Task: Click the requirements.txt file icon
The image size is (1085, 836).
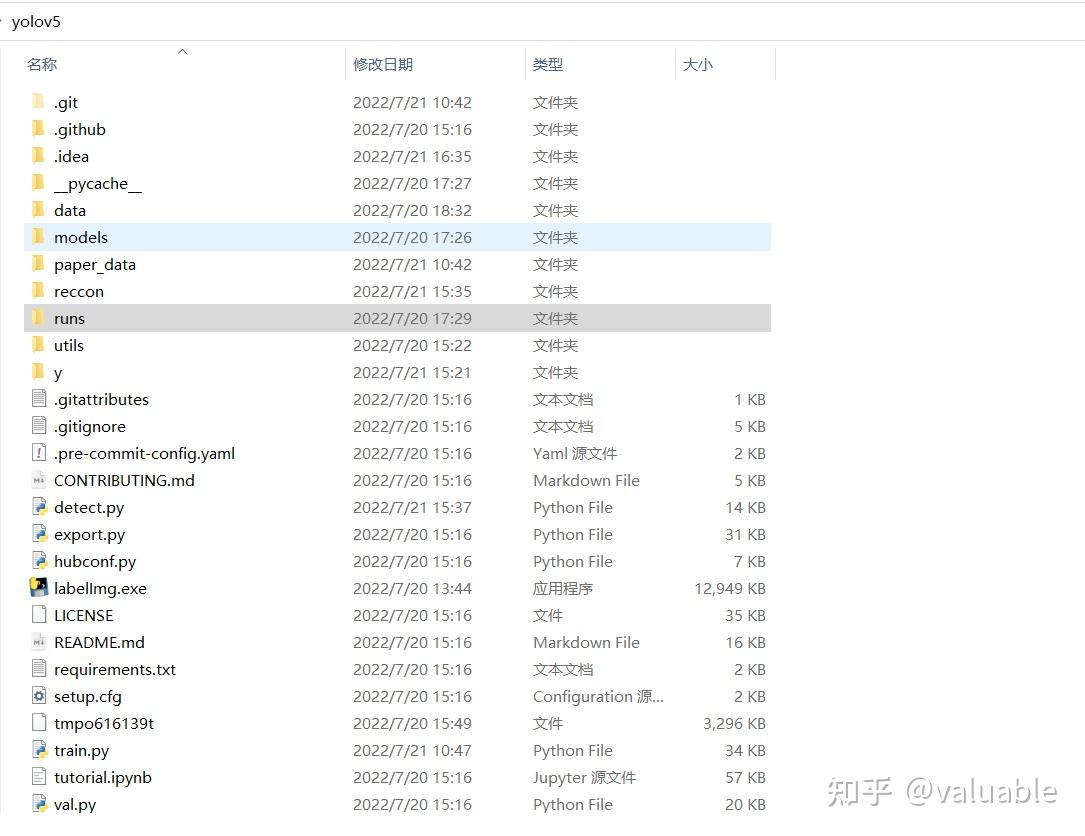Action: (39, 669)
